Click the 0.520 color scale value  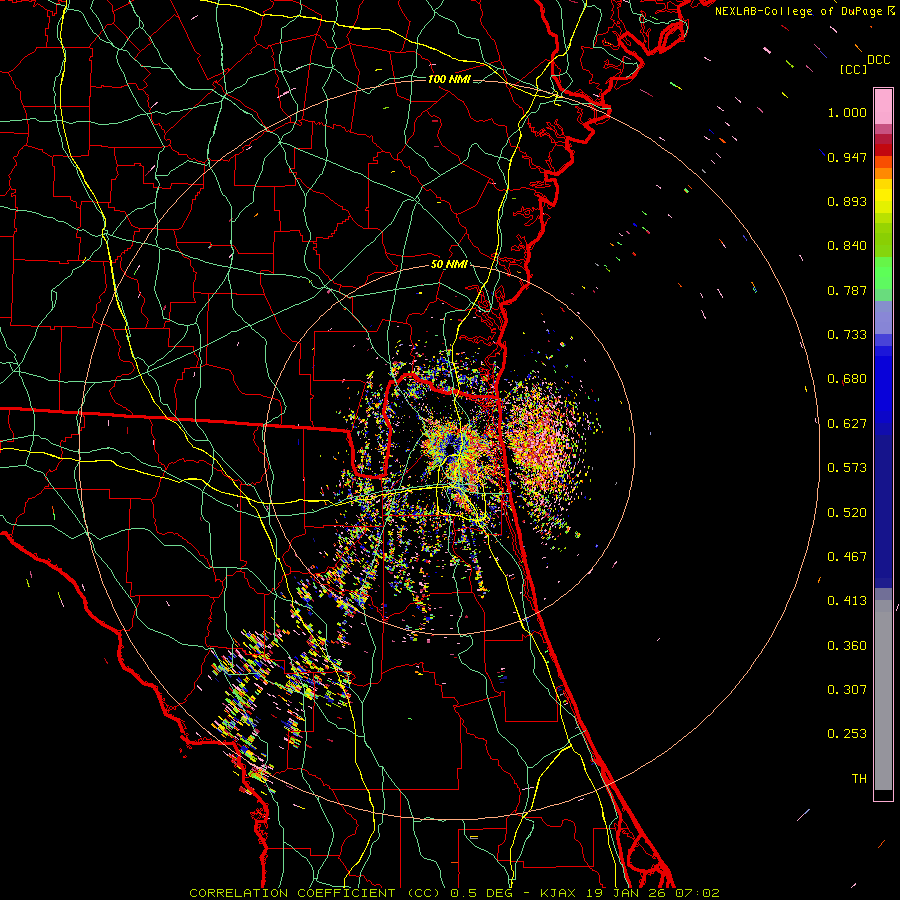point(847,513)
